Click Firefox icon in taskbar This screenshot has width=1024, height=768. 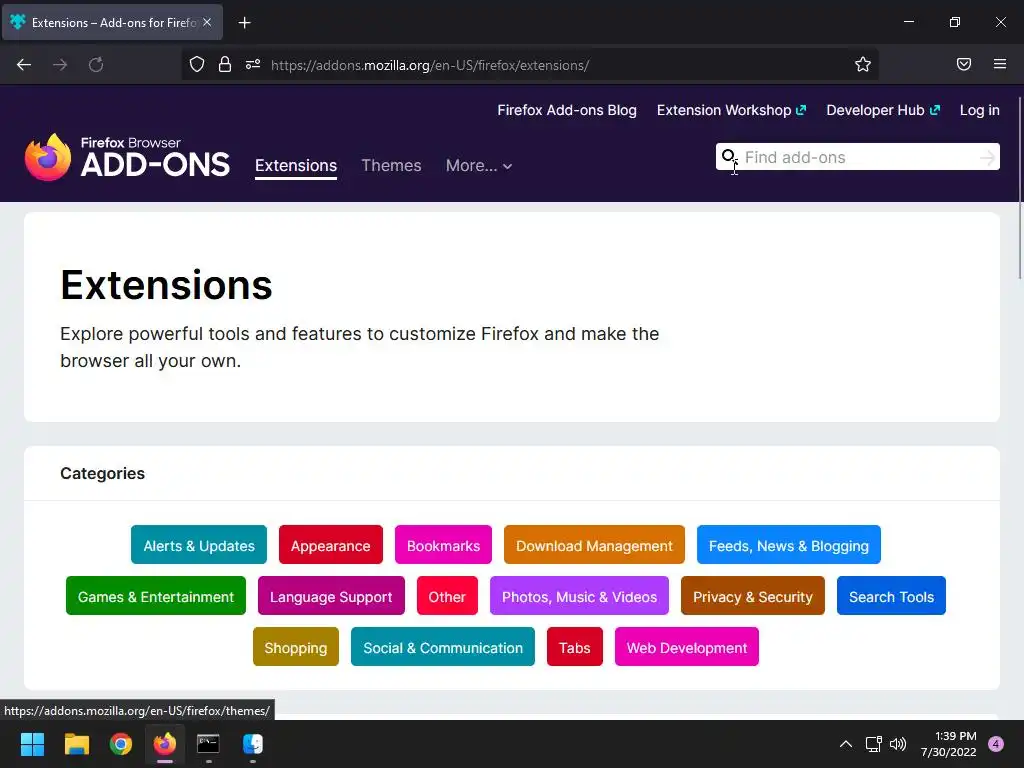(x=165, y=744)
